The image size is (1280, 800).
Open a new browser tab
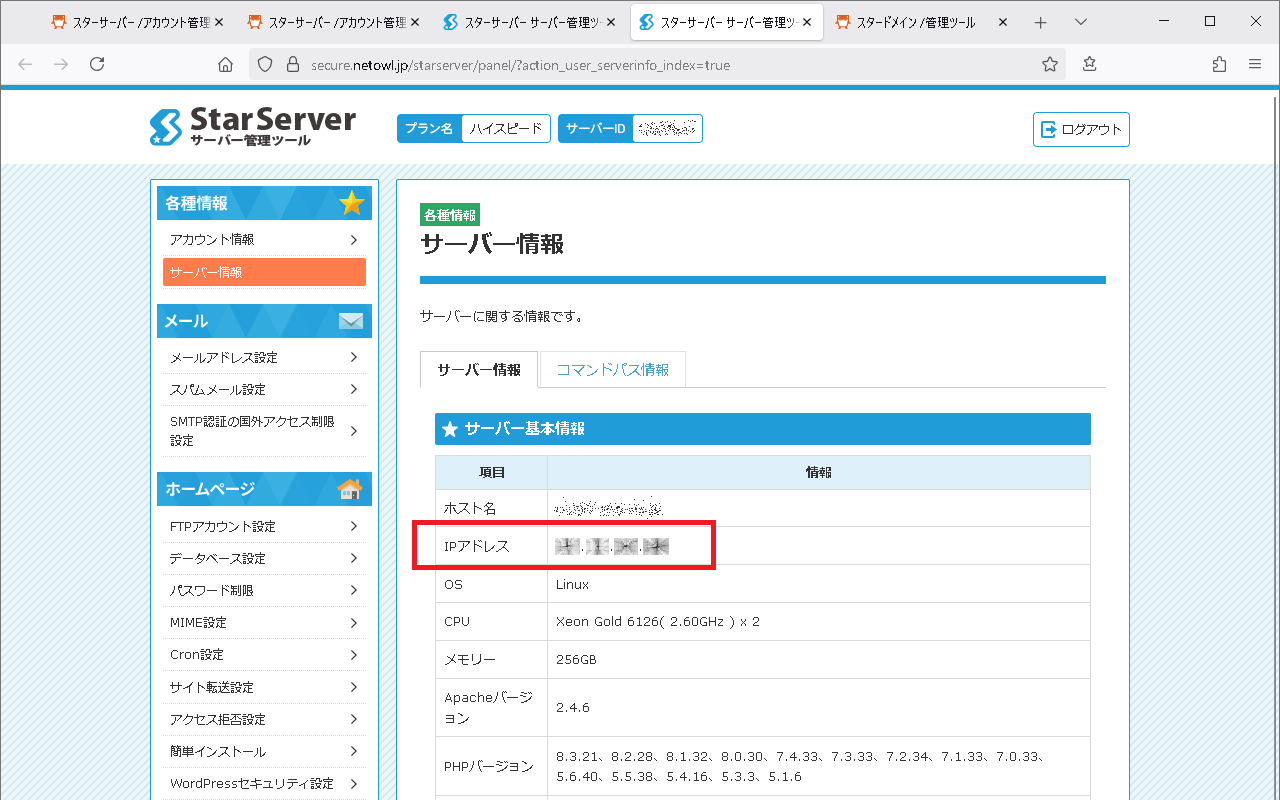pyautogui.click(x=1041, y=22)
